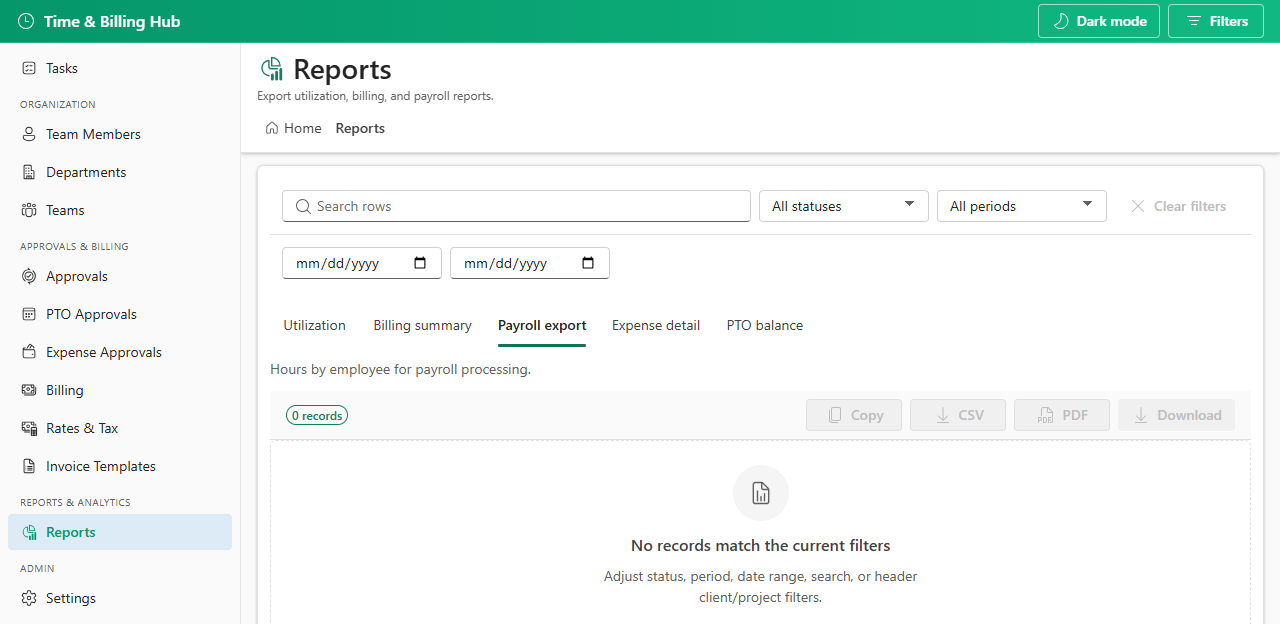Image resolution: width=1280 pixels, height=624 pixels.
Task: Open Team Members in sidebar
Action: pos(120,134)
